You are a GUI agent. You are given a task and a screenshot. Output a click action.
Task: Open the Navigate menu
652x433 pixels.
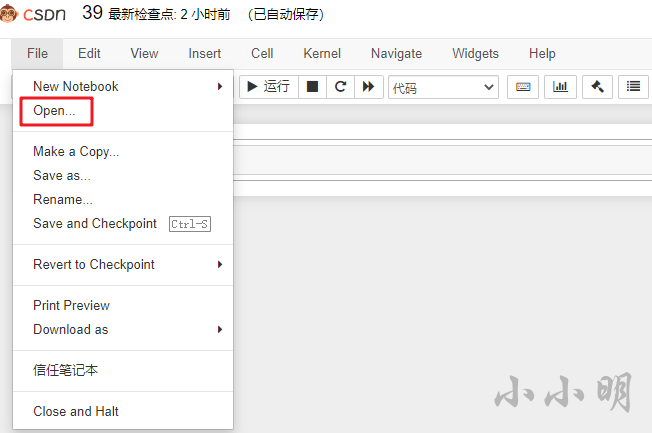(397, 54)
